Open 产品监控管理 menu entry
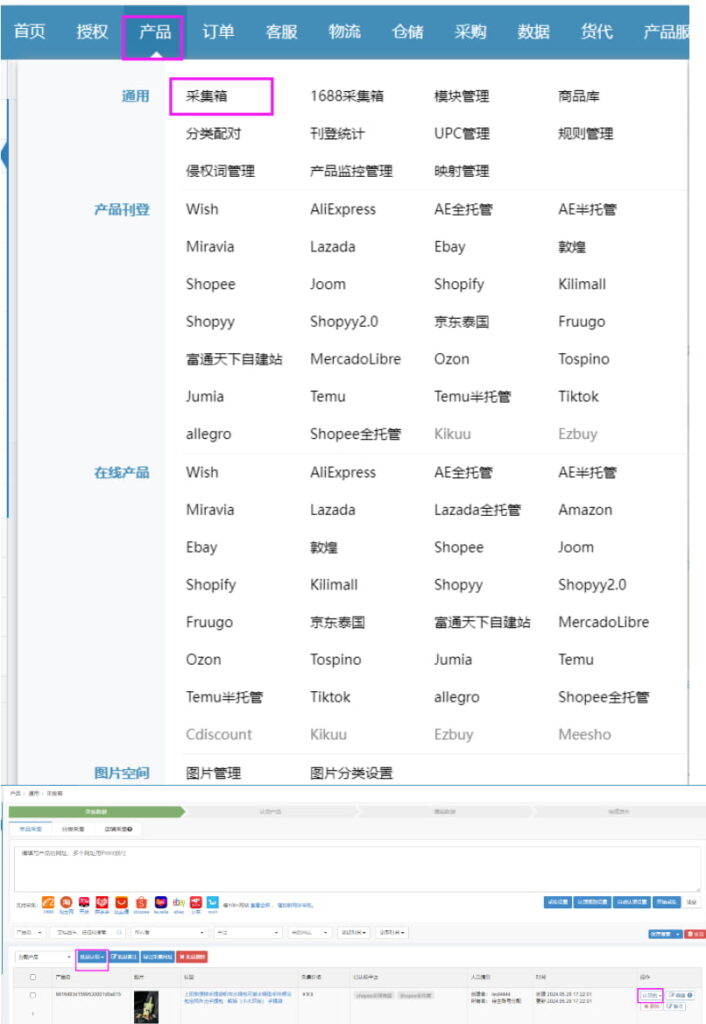This screenshot has height=1024, width=706. pos(351,171)
